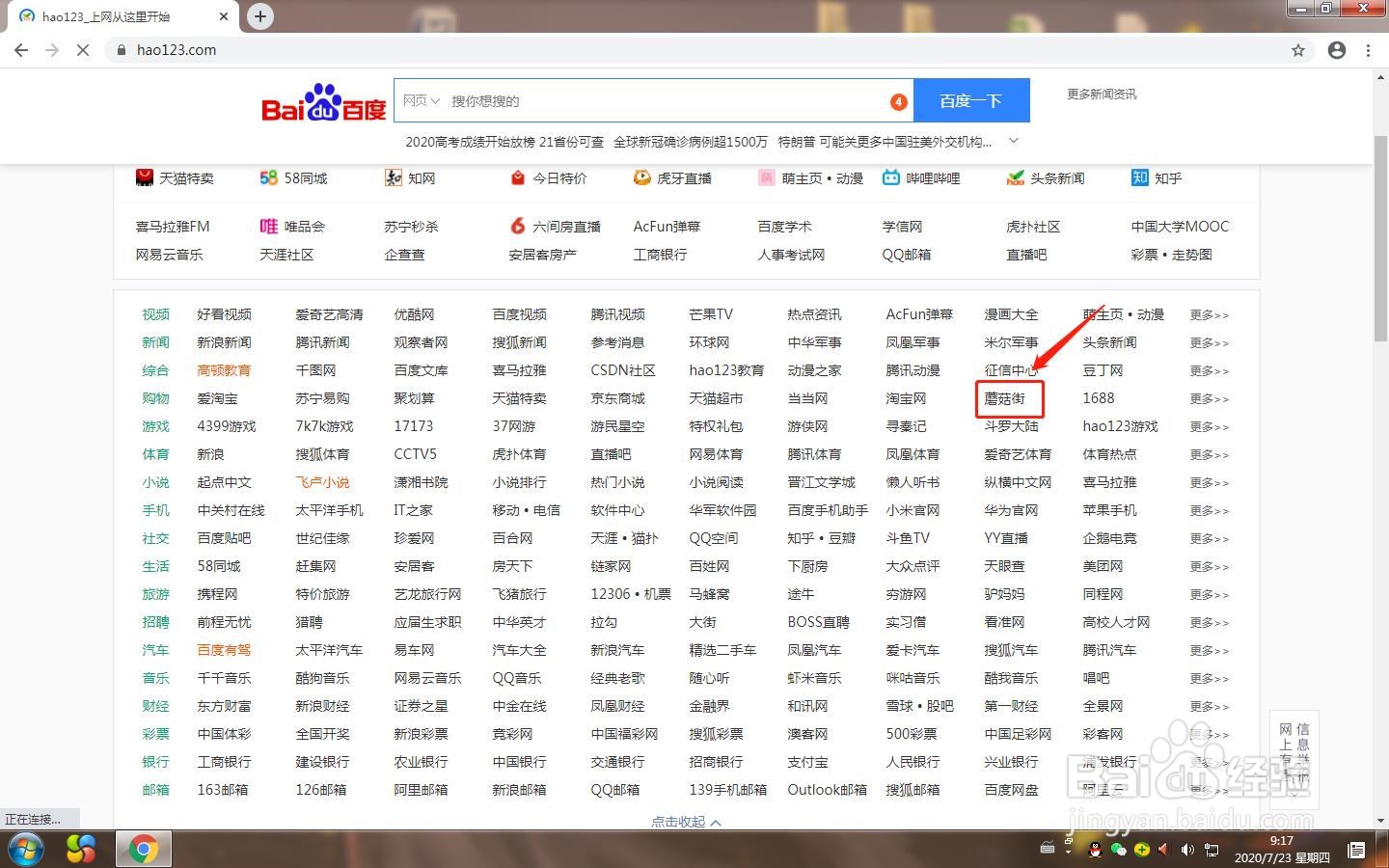
Task: Click the volume icon in system tray
Action: pos(1187,850)
